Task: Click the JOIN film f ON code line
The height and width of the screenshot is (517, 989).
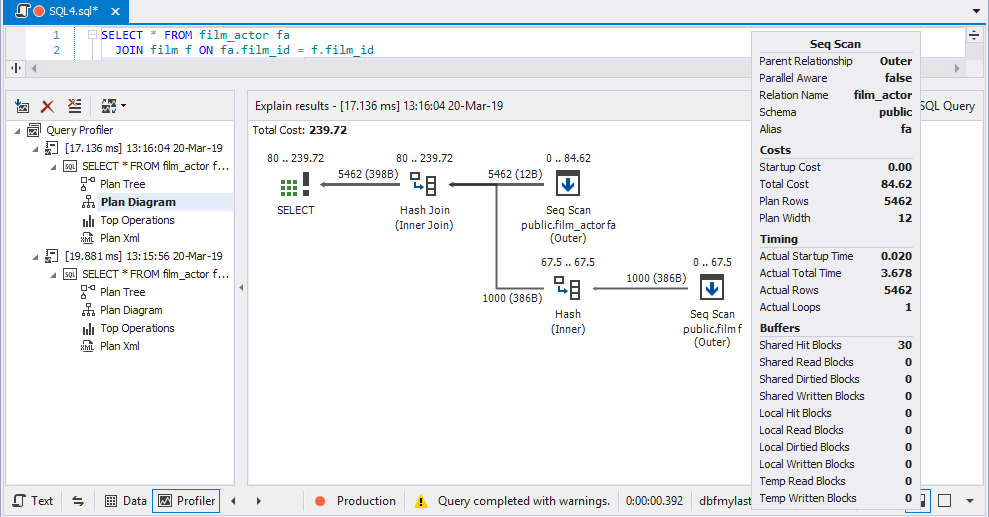Action: click(x=244, y=50)
